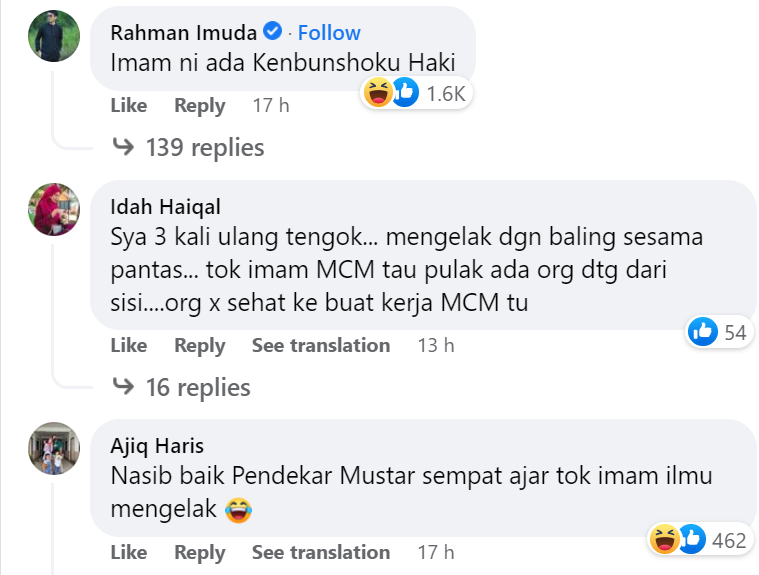Open the 17 h timestamp on Rahman's comment

point(270,105)
